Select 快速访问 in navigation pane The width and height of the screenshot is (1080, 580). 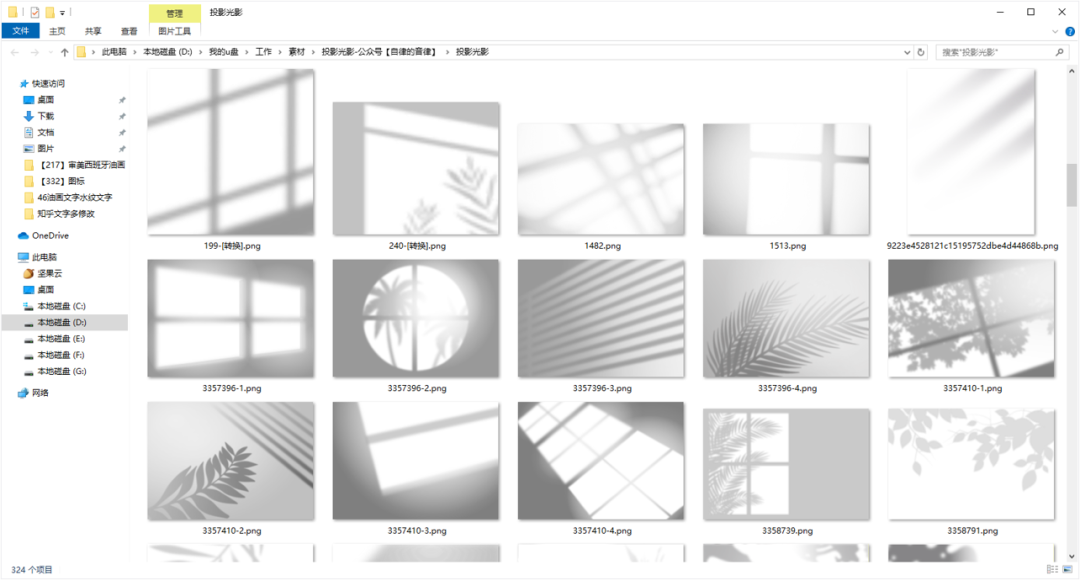pyautogui.click(x=48, y=83)
